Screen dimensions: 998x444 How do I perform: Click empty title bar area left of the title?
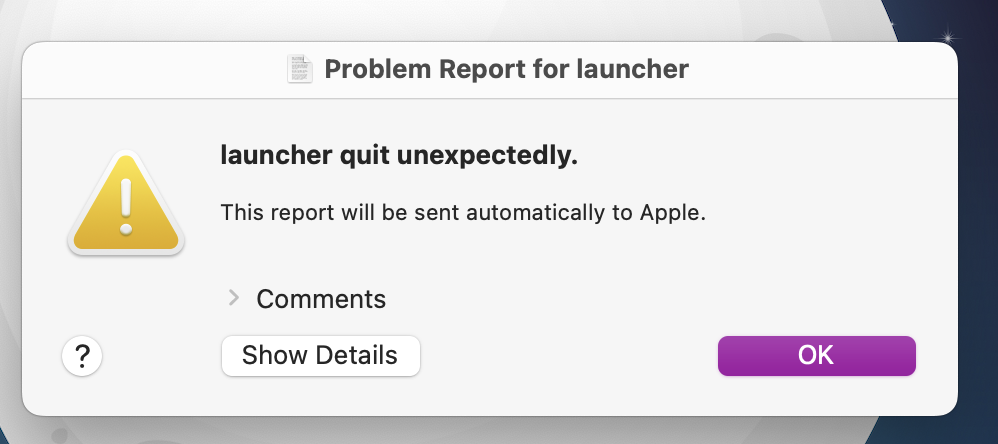pos(150,69)
